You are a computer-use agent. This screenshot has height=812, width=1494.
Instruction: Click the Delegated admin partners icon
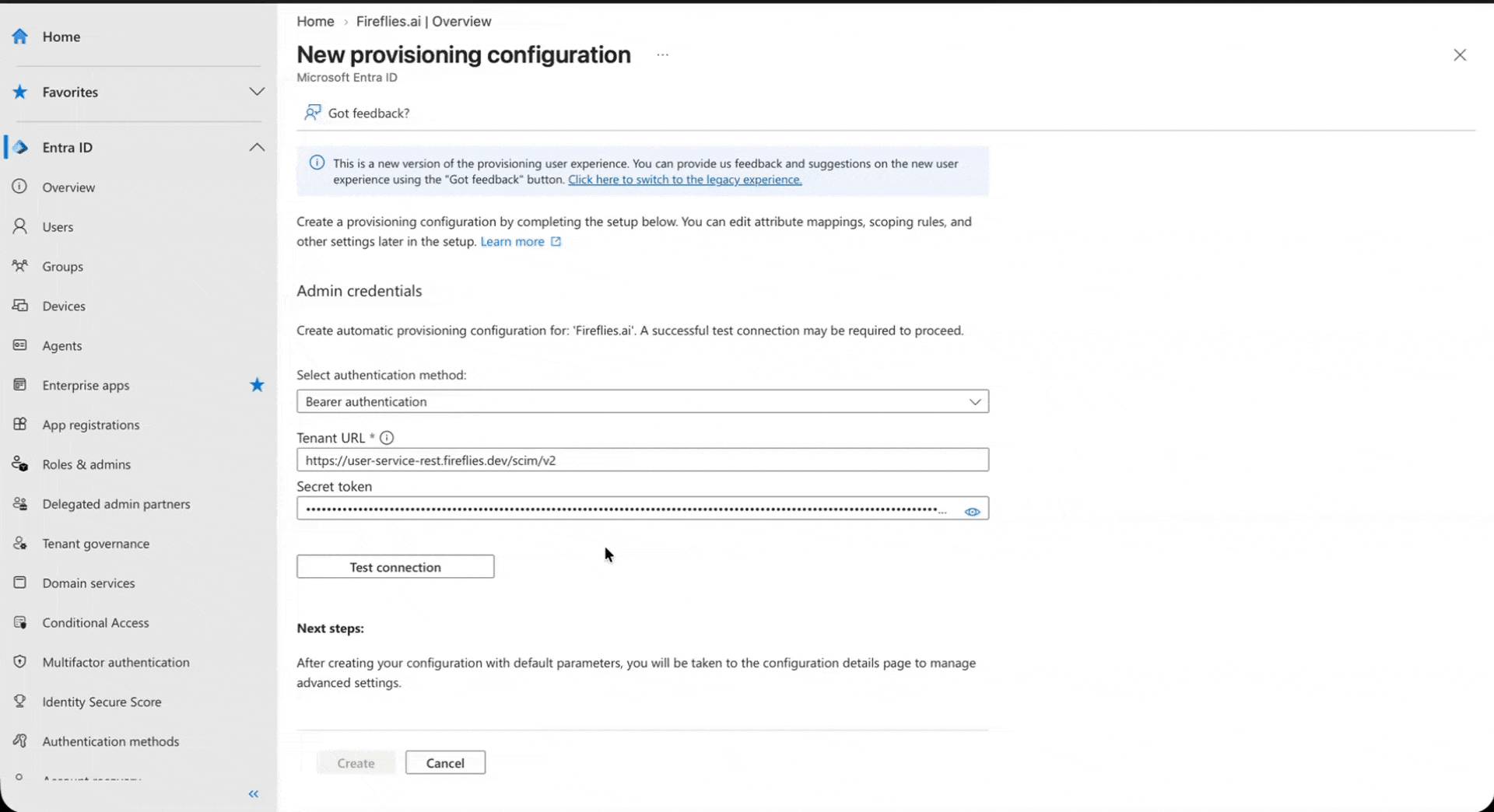click(x=20, y=504)
